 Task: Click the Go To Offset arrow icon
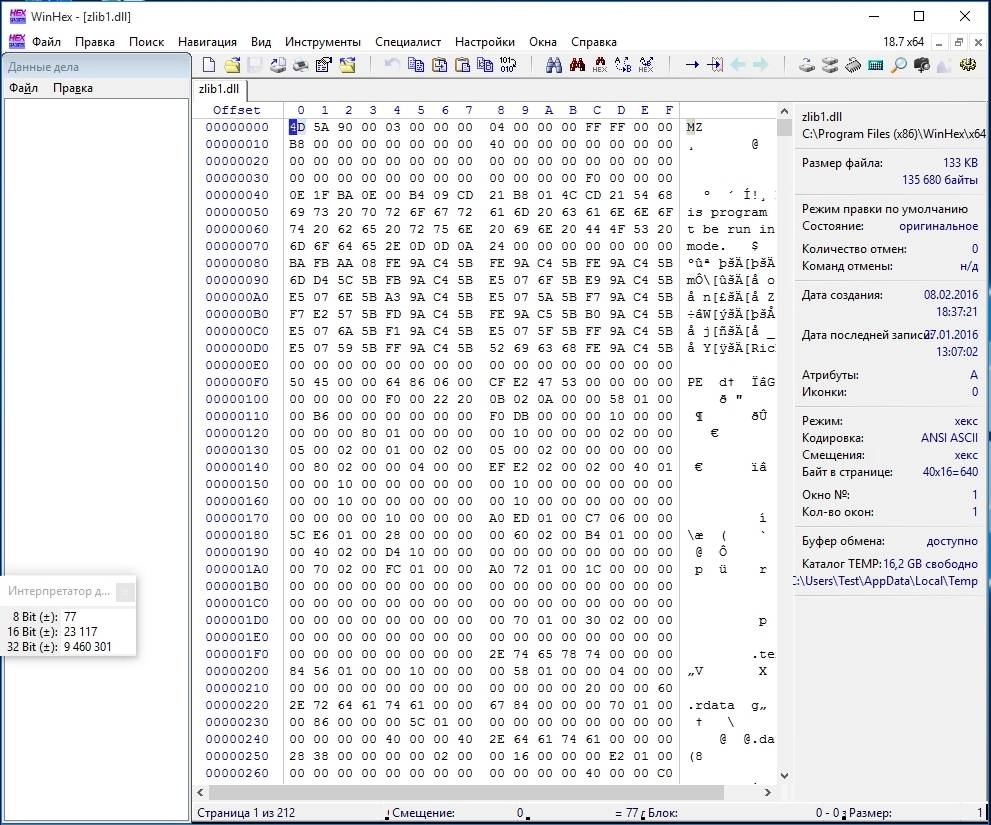coord(693,64)
